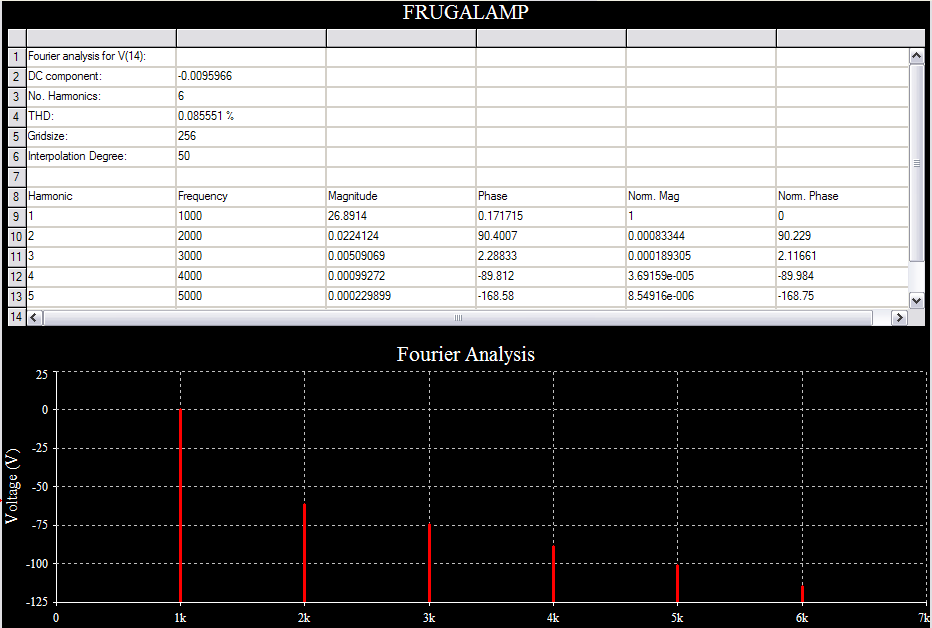Select the 'Interpolation Degree:' cell
Viewport: 932px width, 628px height.
(101, 157)
